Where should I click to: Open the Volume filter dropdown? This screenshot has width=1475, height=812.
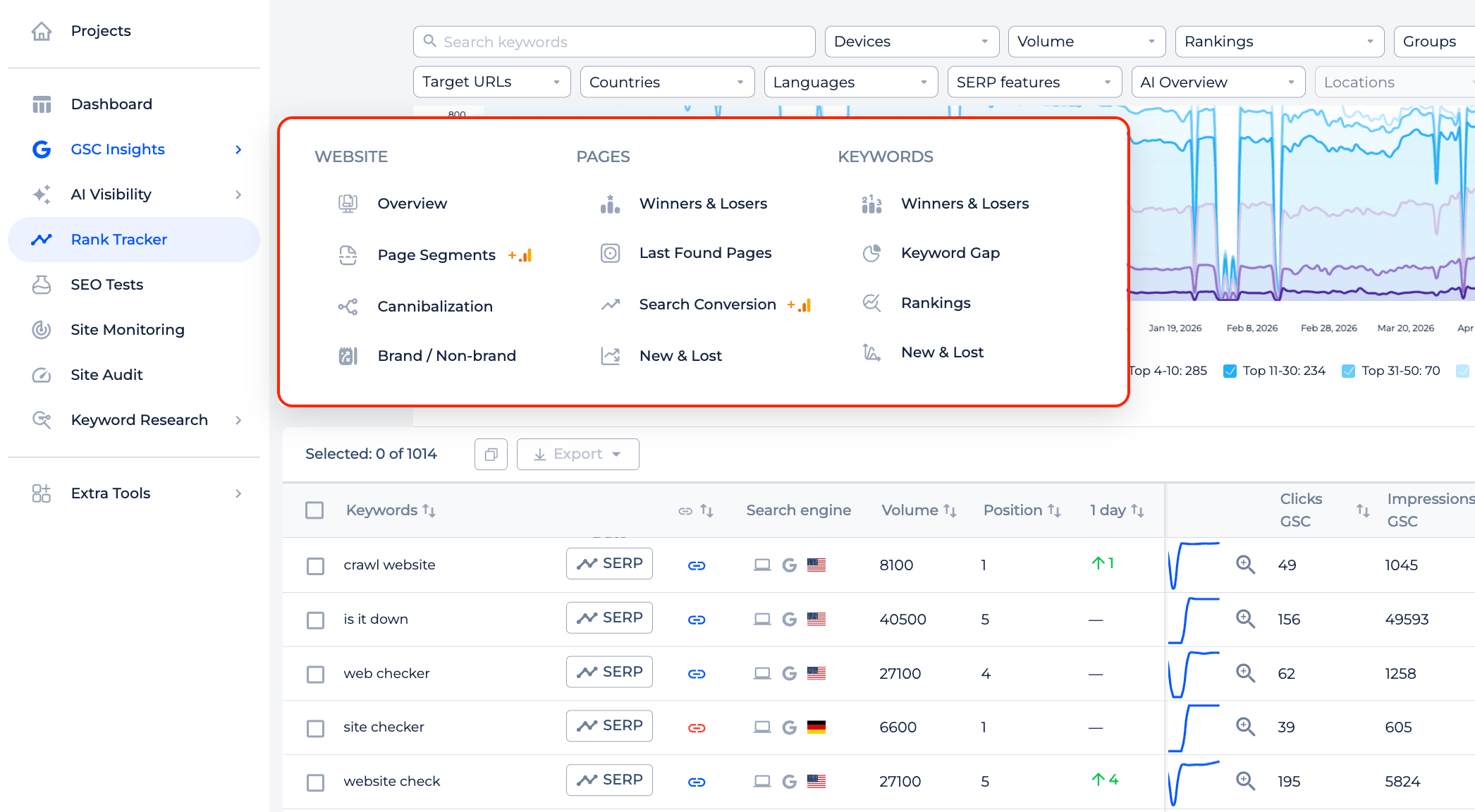click(x=1087, y=42)
